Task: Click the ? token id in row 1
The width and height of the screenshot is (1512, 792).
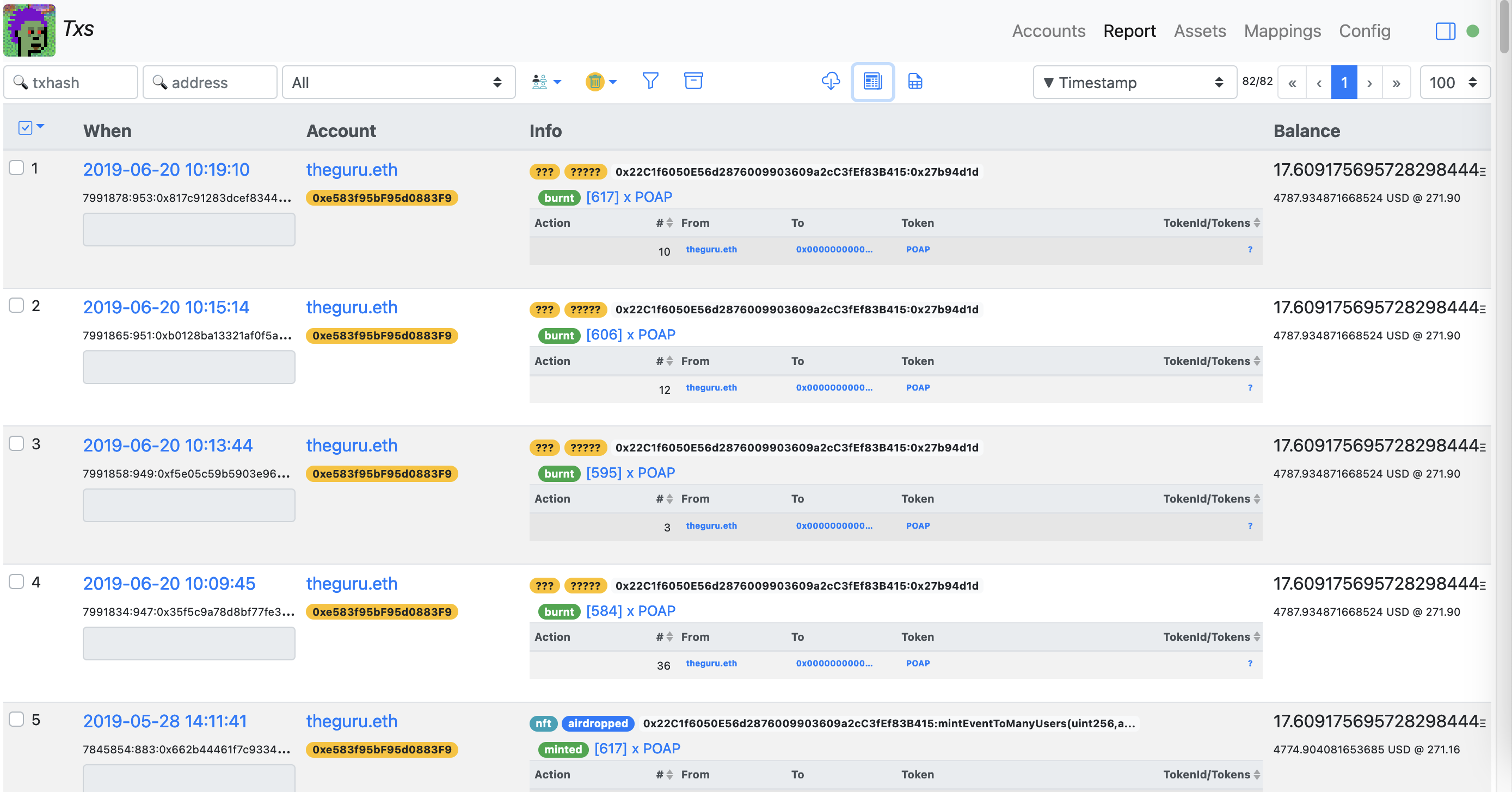Action: (x=1250, y=249)
